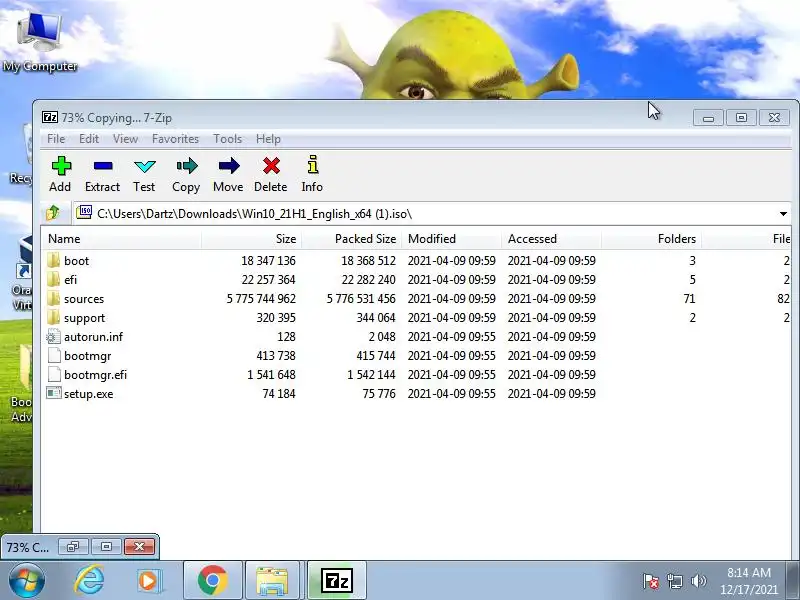Viewport: 800px width, 600px height.
Task: Click boot packed size 18 368 512
Action: click(368, 261)
